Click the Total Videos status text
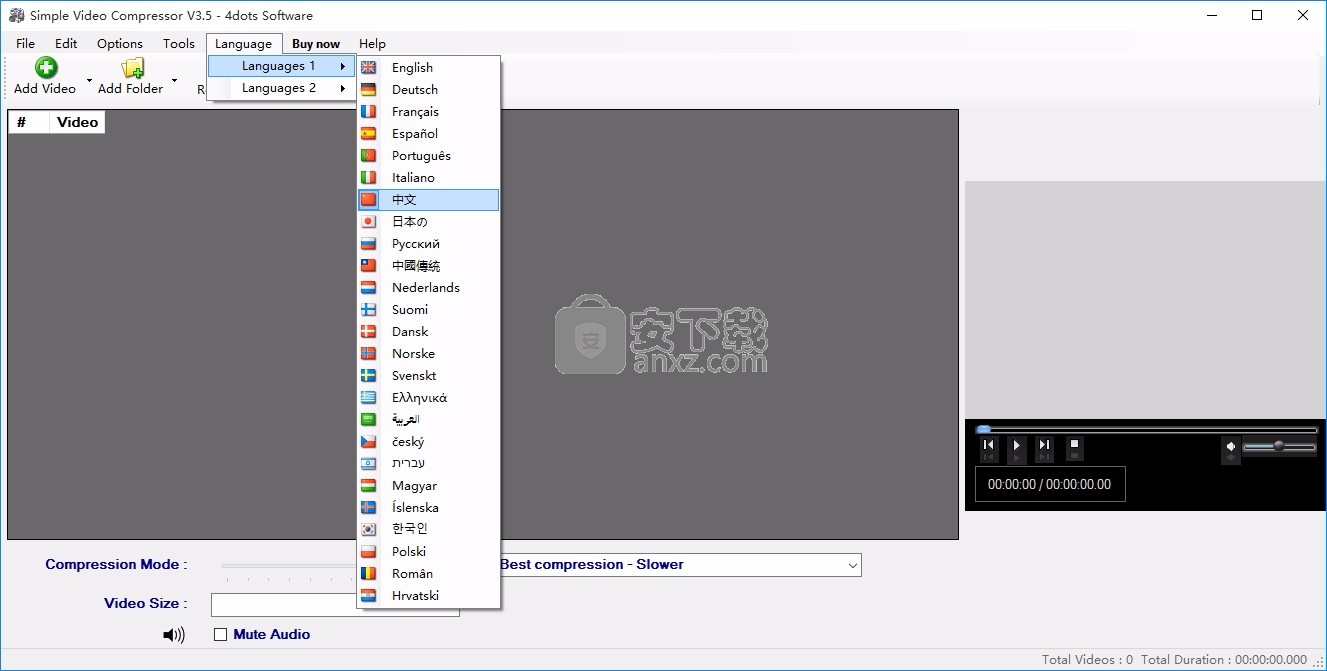This screenshot has height=671, width=1327. click(x=1088, y=660)
